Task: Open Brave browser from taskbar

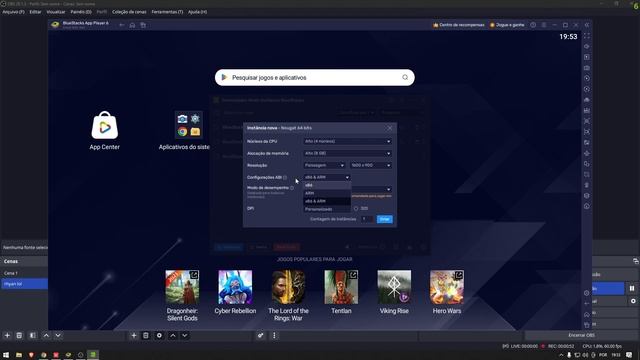Action: point(31,355)
